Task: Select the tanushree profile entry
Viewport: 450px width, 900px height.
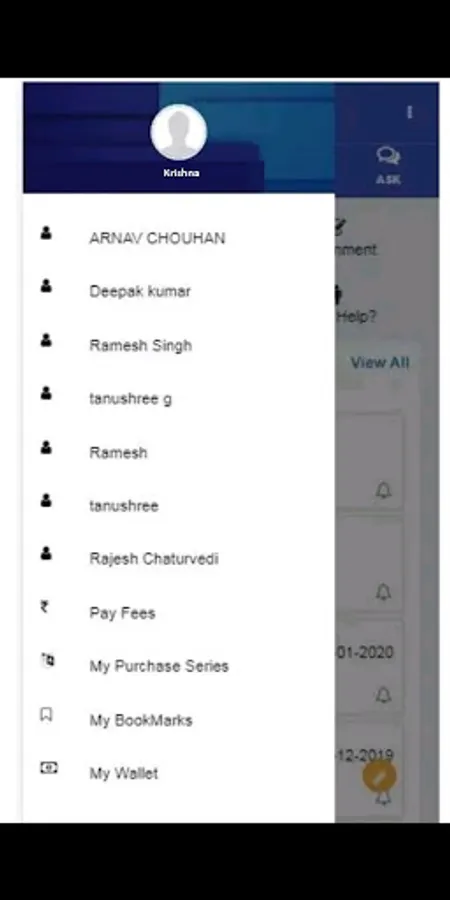Action: 179,506
